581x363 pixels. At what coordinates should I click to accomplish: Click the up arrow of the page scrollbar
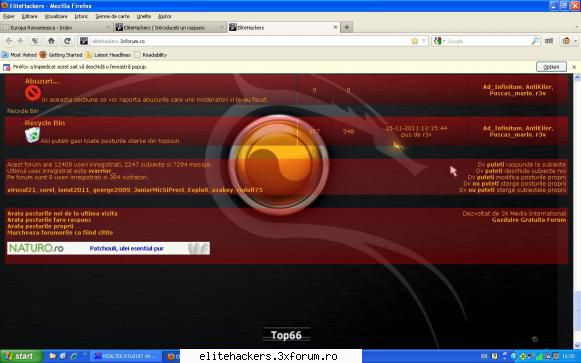577,77
